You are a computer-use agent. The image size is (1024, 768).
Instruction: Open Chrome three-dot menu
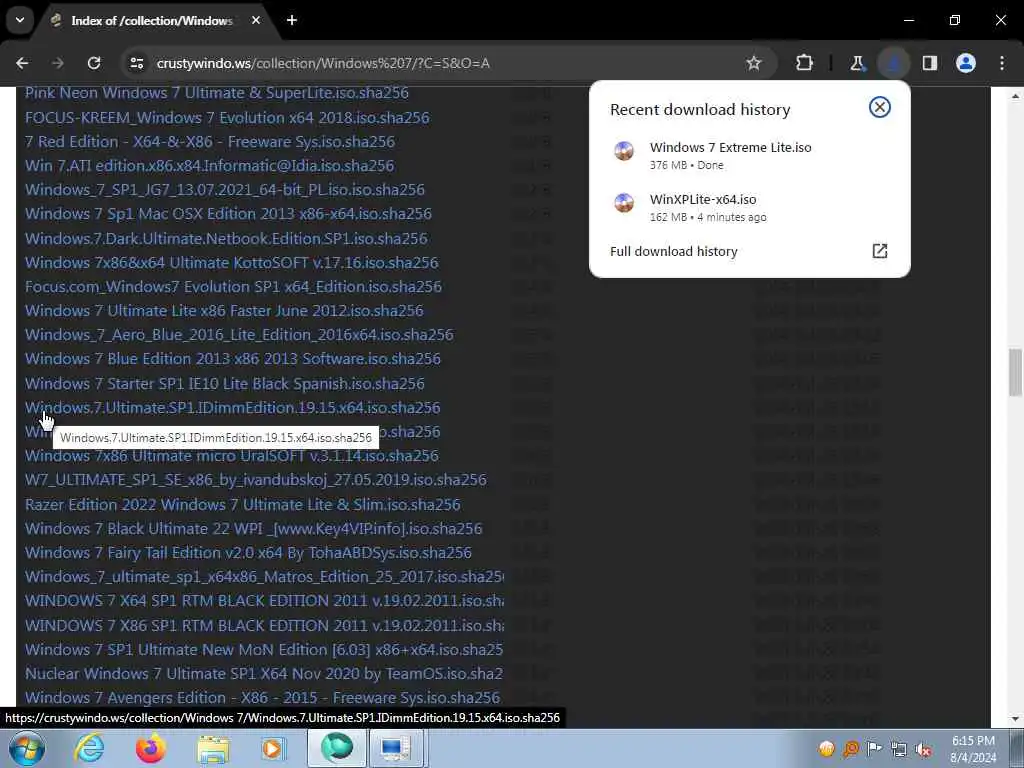1002,63
